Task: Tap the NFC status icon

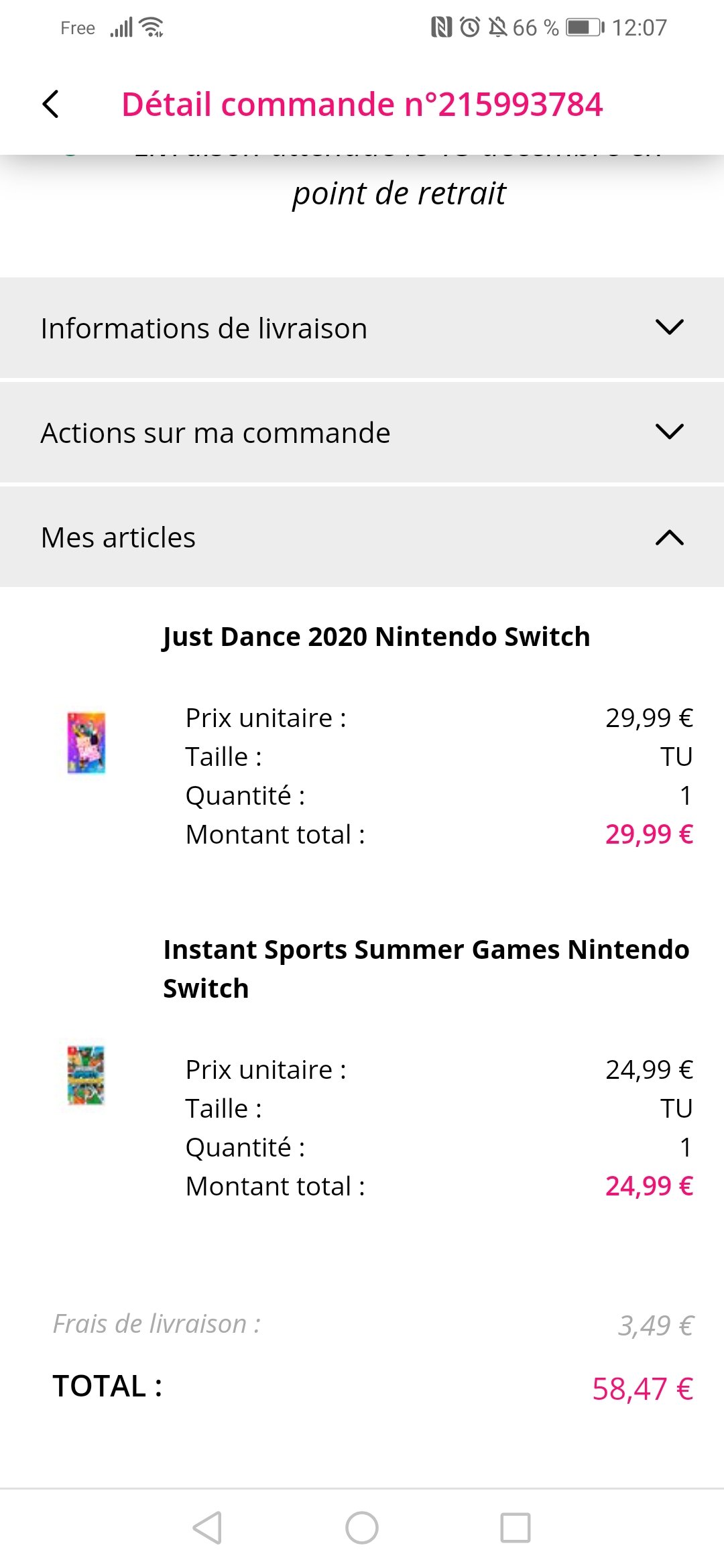Action: point(441,27)
